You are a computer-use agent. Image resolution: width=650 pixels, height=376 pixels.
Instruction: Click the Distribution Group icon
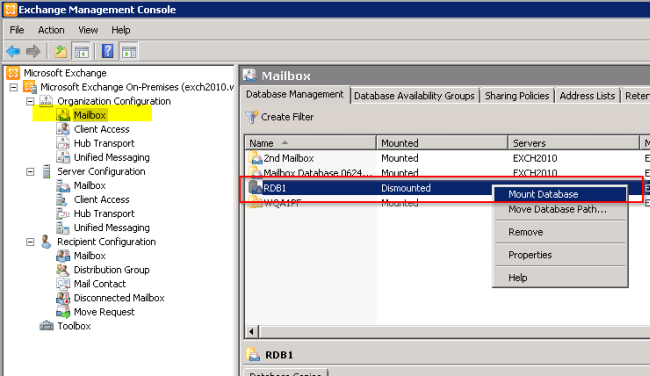click(x=63, y=270)
